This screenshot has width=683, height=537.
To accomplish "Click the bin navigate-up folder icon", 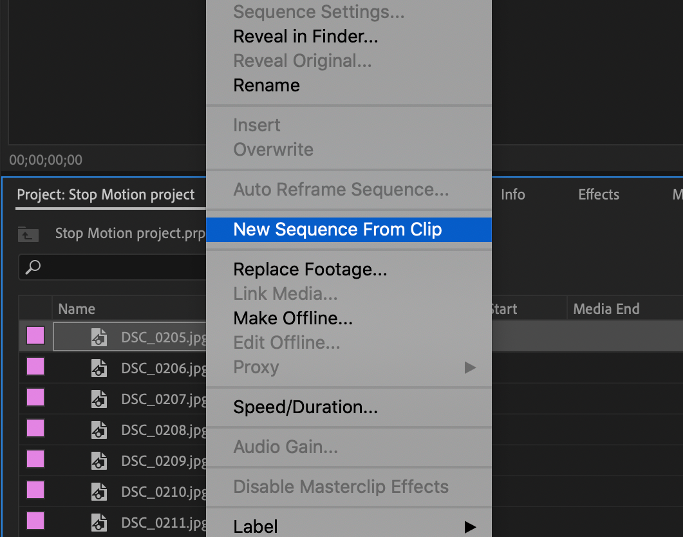I will click(28, 234).
